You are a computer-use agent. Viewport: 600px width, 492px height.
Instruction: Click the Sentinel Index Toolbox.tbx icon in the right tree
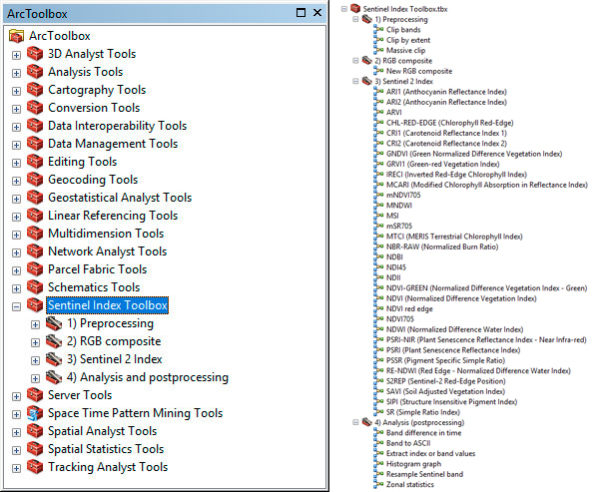click(355, 8)
